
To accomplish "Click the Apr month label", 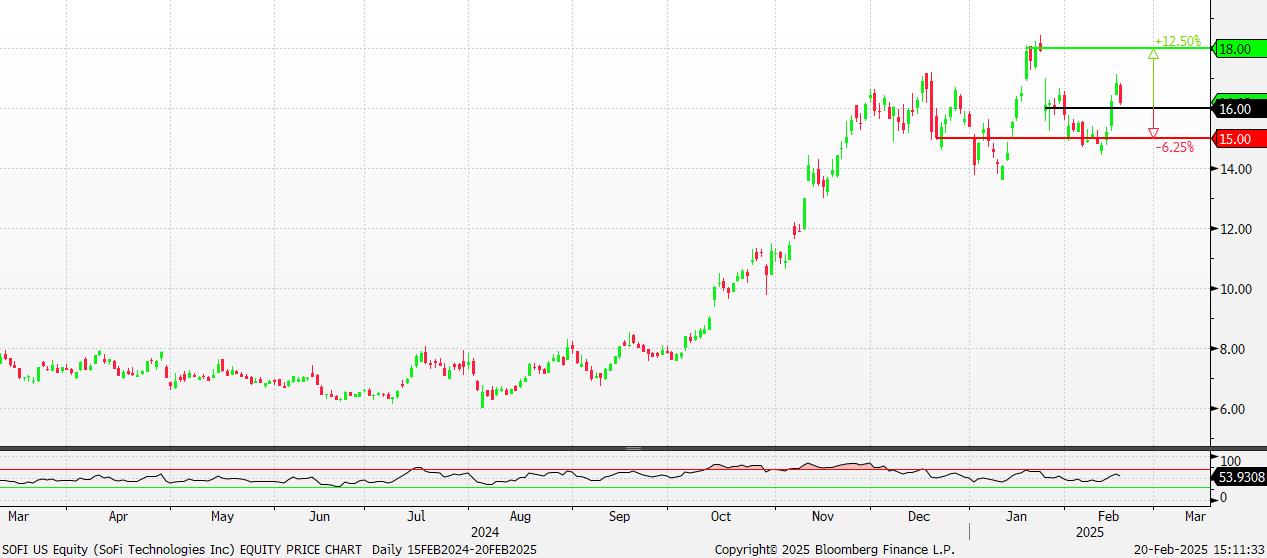I will tap(118, 517).
